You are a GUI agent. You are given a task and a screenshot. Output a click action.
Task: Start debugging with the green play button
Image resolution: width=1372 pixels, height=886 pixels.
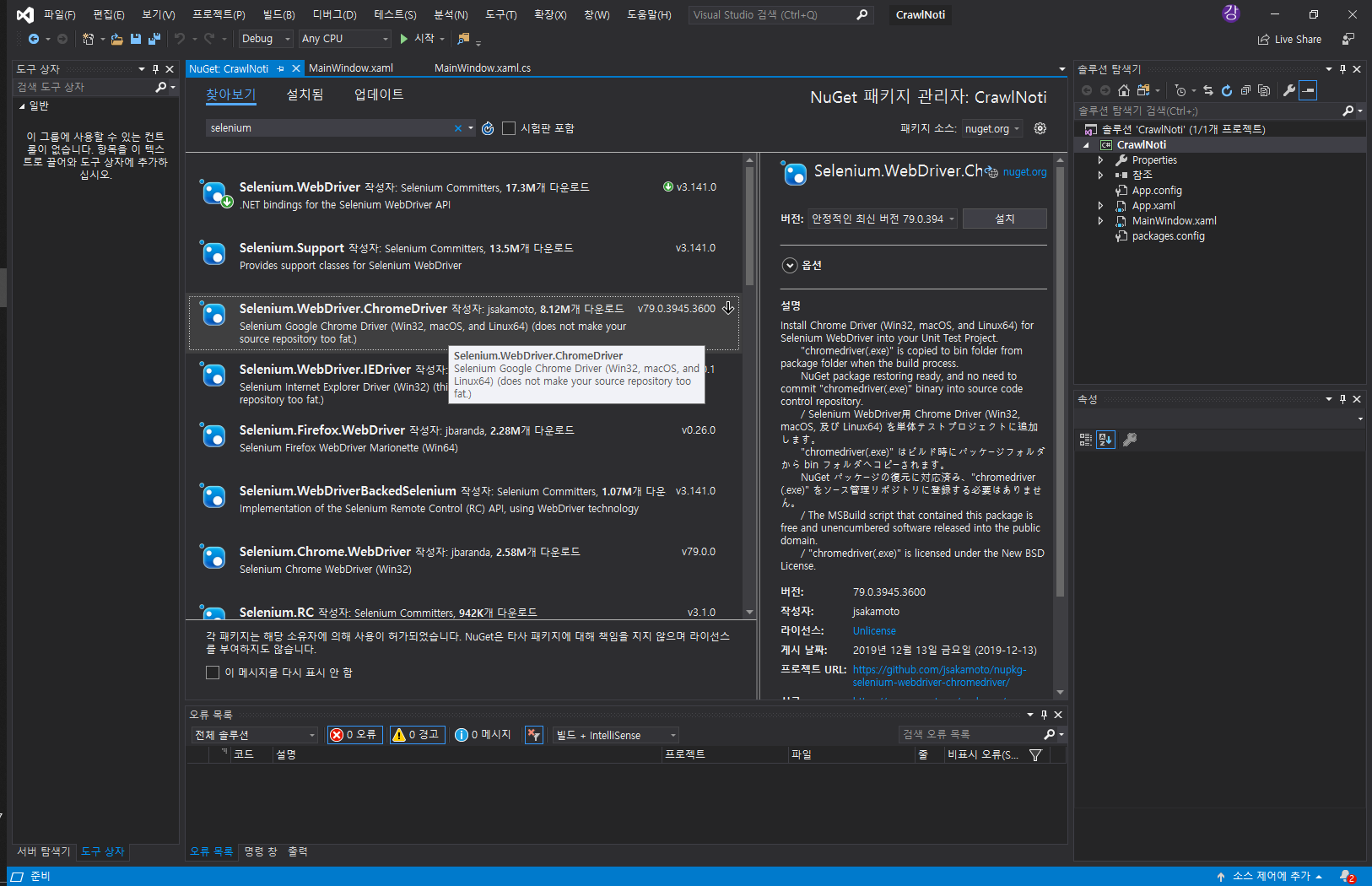403,39
